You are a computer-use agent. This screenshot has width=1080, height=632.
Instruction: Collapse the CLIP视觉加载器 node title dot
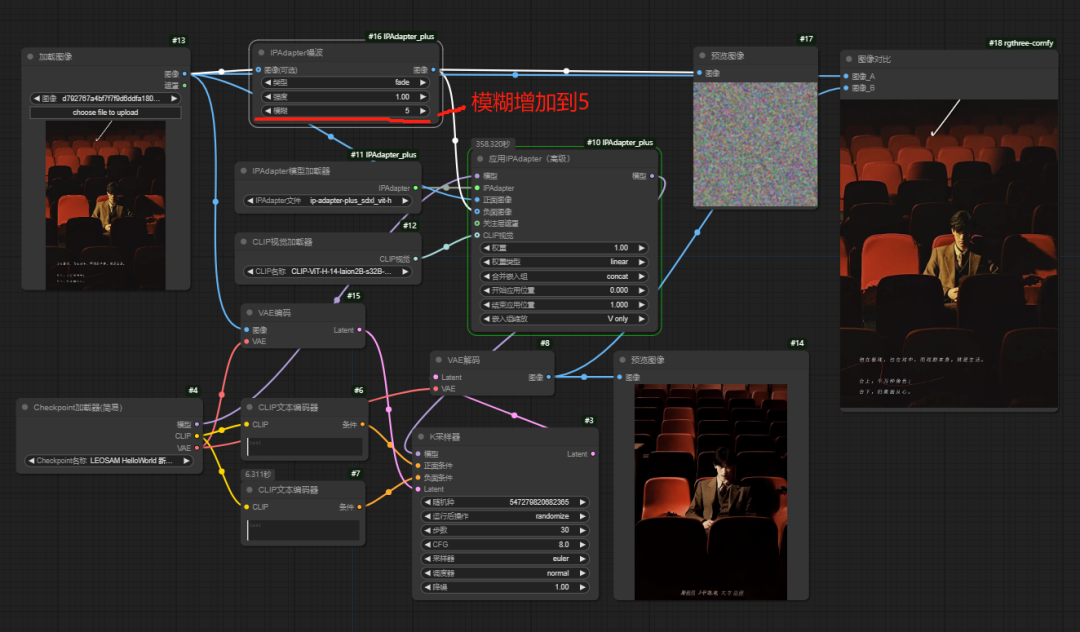244,242
